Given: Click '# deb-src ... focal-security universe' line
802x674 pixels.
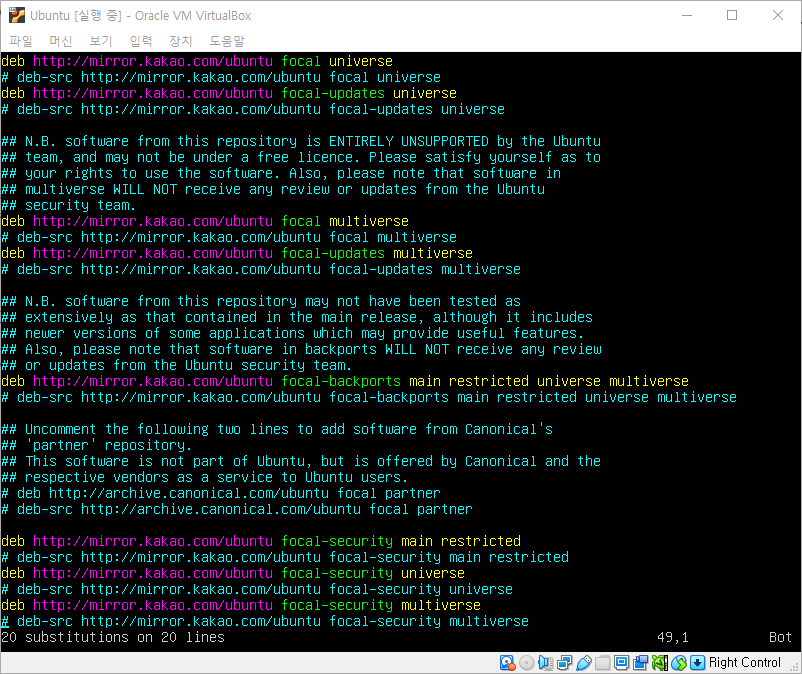Looking at the screenshot, I should click(257, 589).
